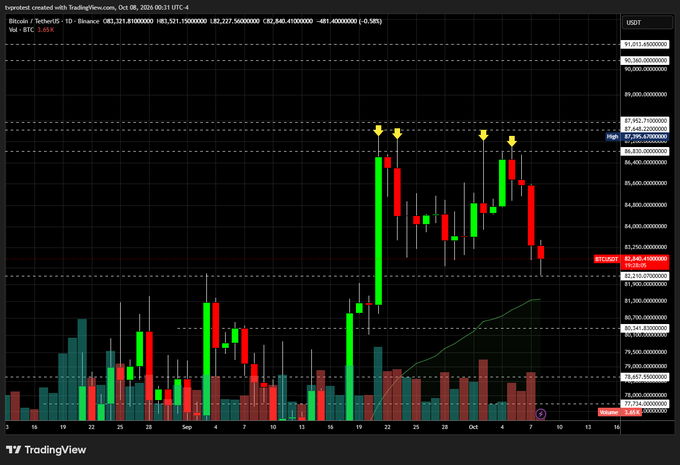Click the 77,734.00000000 horizontal line label

(x=645, y=404)
